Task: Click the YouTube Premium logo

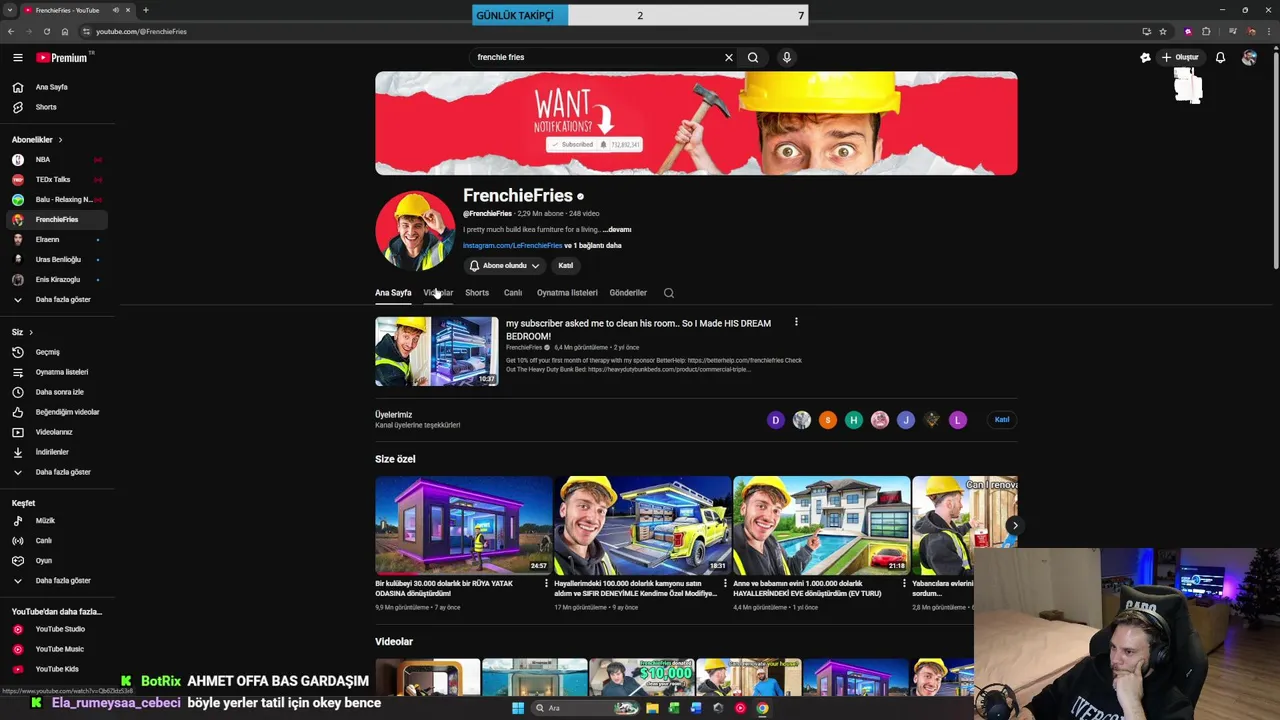Action: click(x=64, y=57)
